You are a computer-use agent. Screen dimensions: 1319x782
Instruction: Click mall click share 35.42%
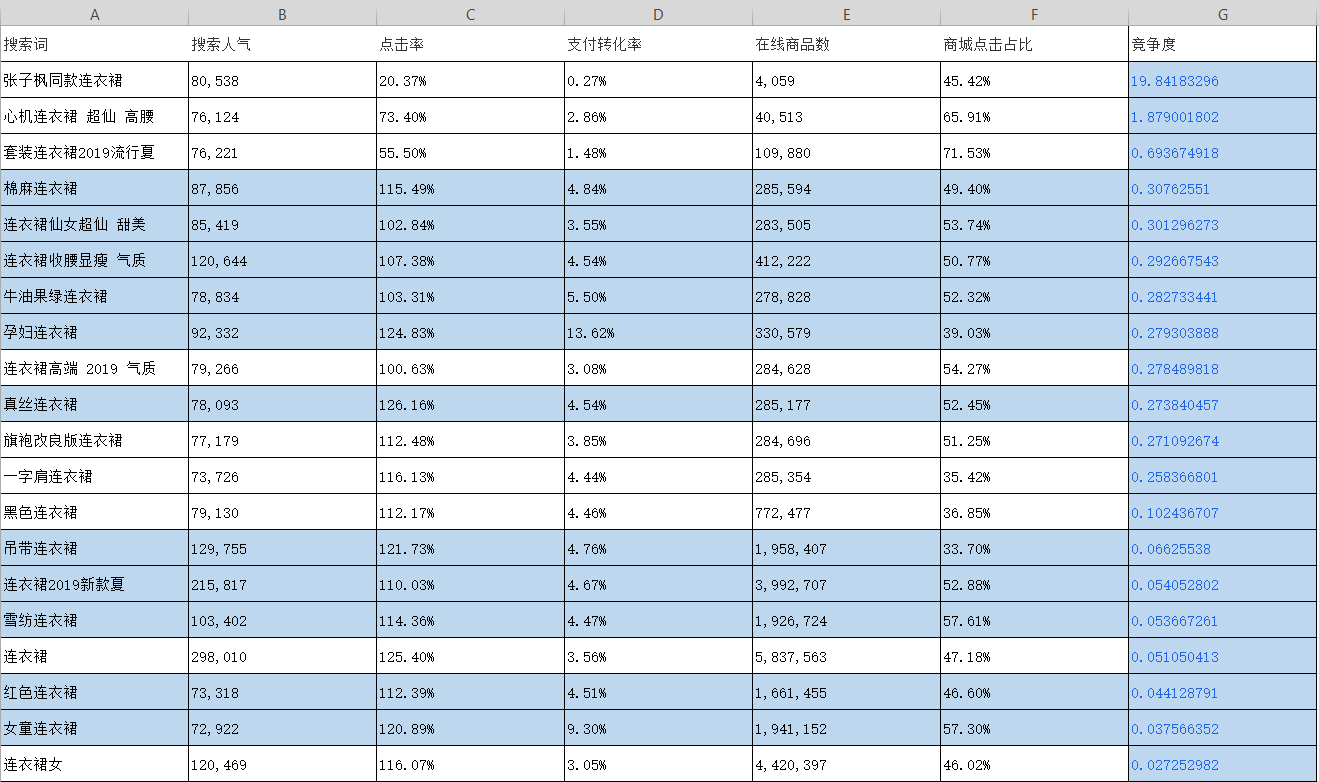(x=1034, y=476)
